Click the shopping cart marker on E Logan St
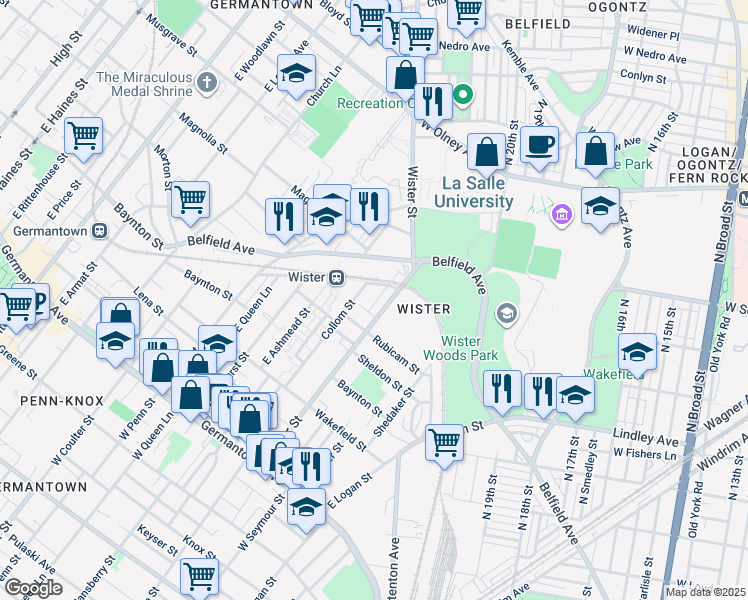Screen dimensions: 748x600 point(445,445)
